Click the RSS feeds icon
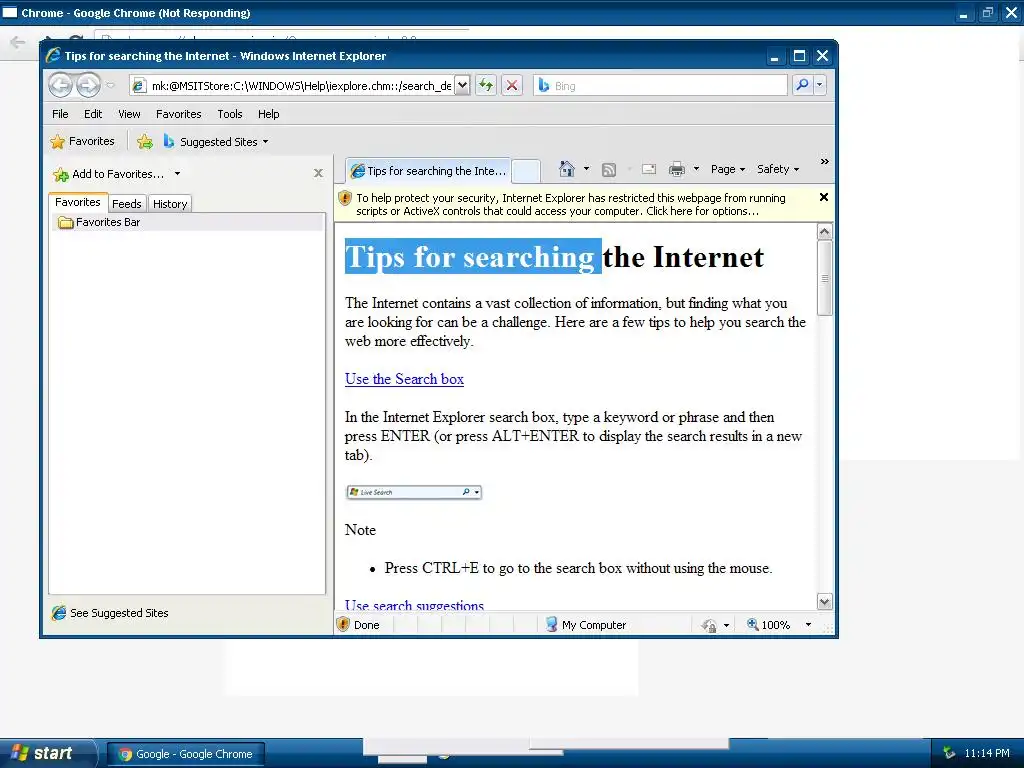 (x=609, y=170)
